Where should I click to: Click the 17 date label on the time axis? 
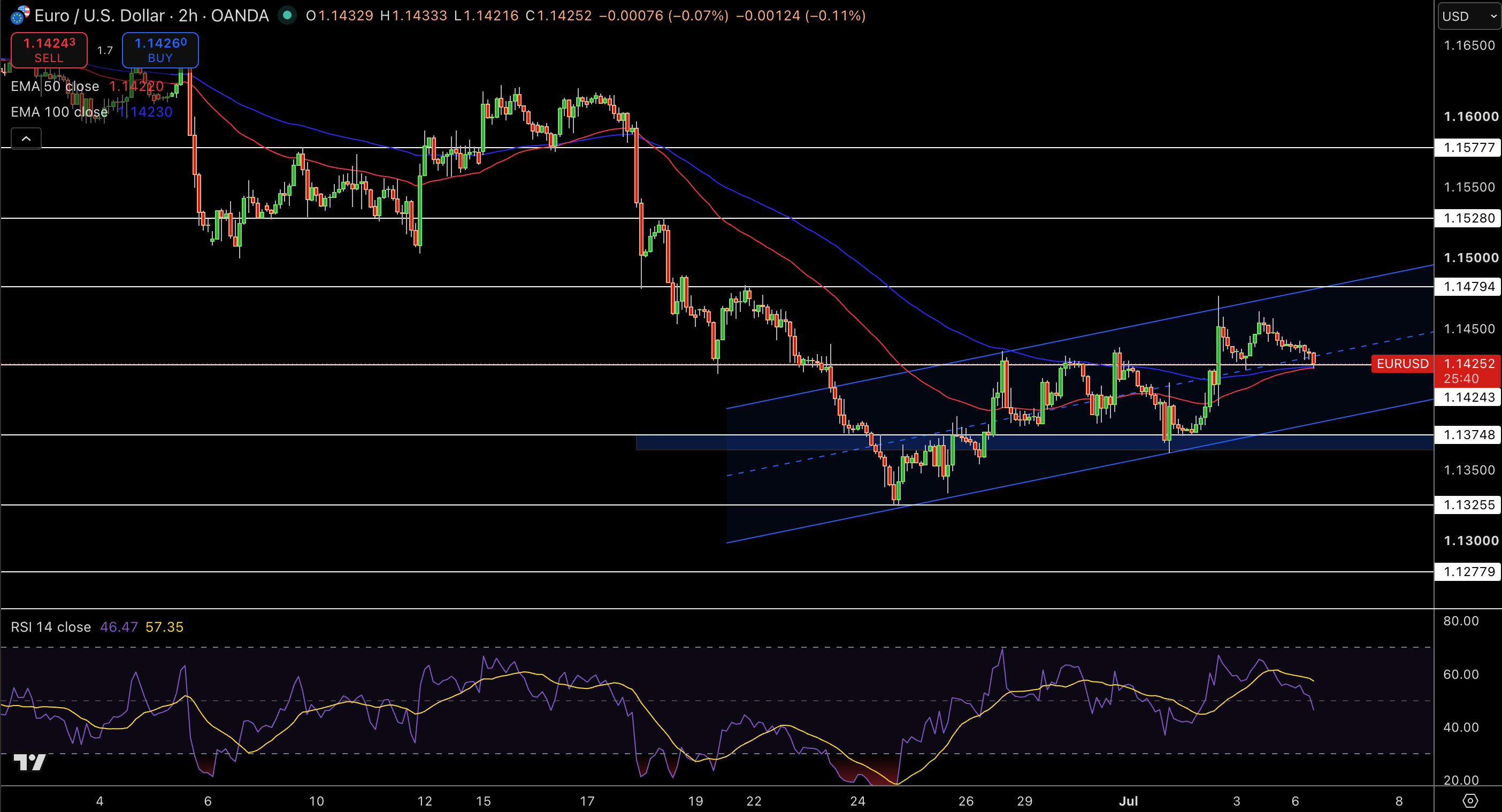[587, 801]
